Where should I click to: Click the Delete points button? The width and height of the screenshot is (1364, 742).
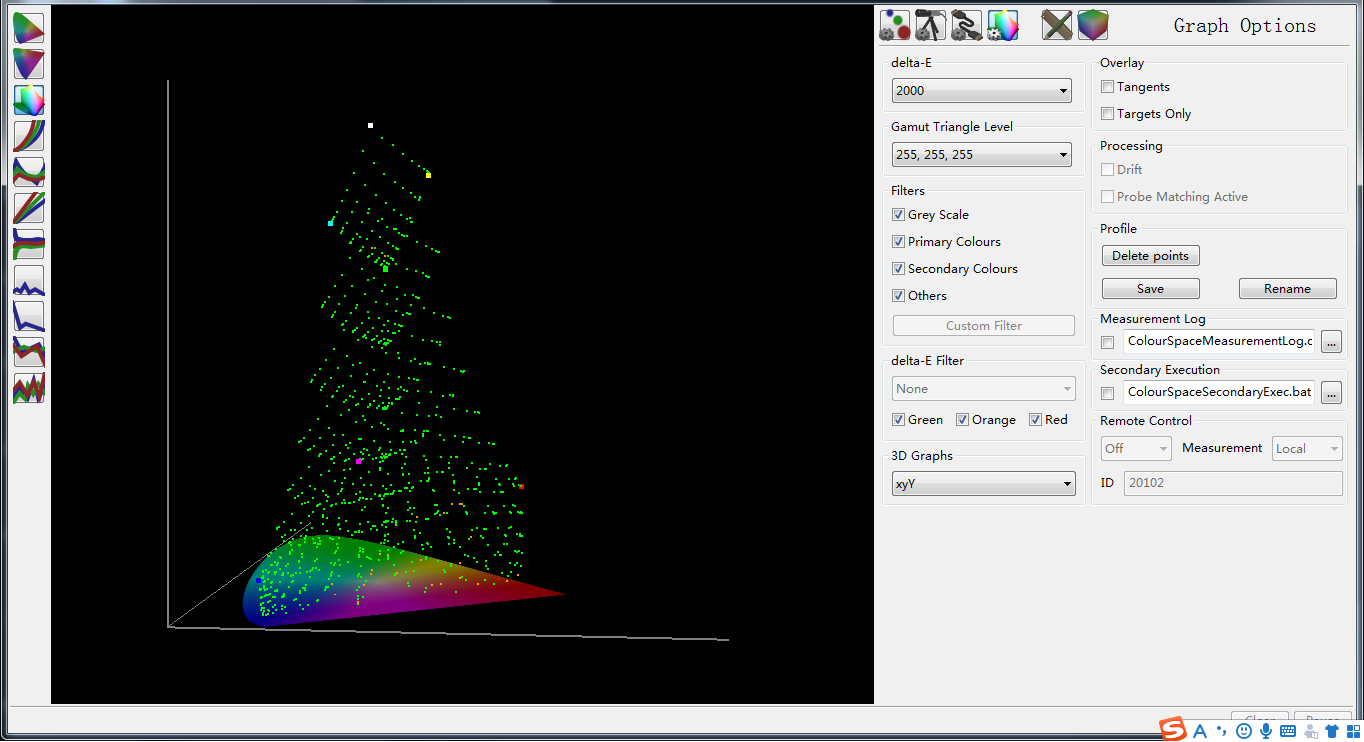1150,256
